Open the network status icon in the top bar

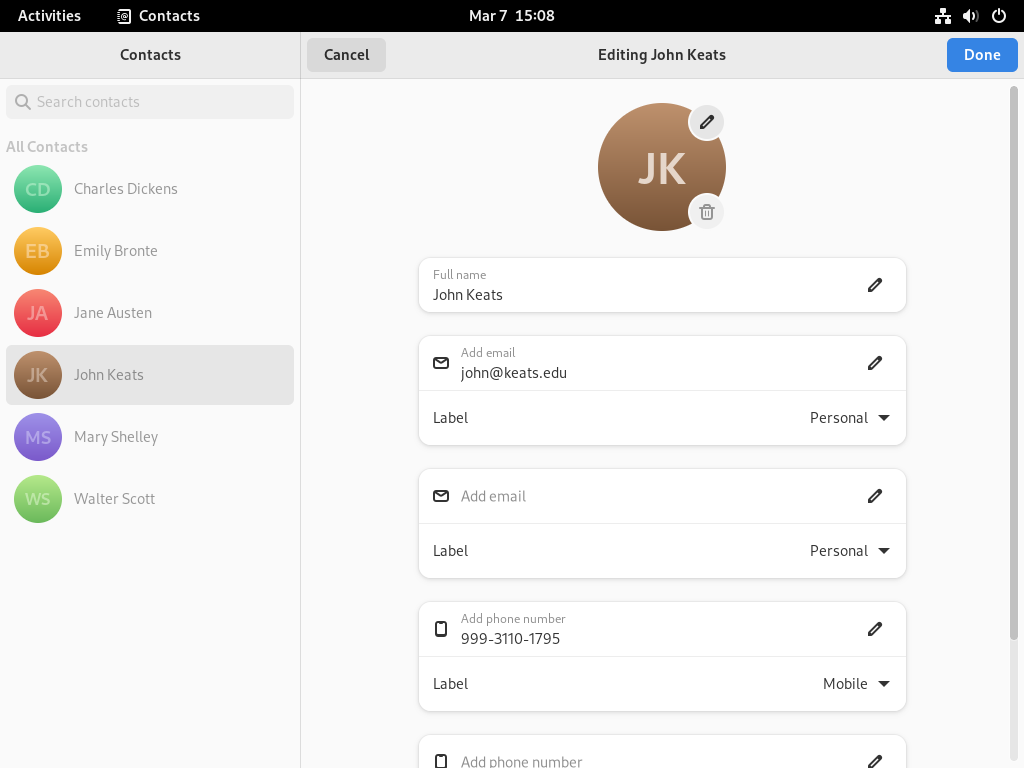[x=942, y=16]
